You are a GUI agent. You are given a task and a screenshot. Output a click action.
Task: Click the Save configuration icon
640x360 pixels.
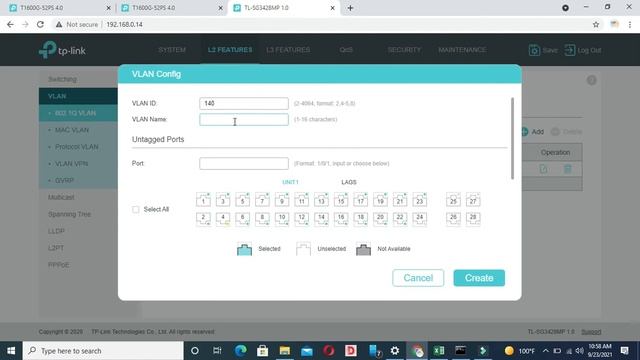click(x=534, y=50)
